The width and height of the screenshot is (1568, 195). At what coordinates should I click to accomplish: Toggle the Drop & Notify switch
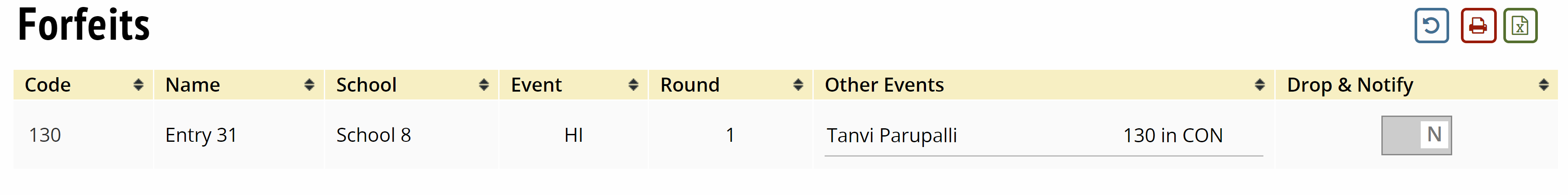tap(1416, 135)
